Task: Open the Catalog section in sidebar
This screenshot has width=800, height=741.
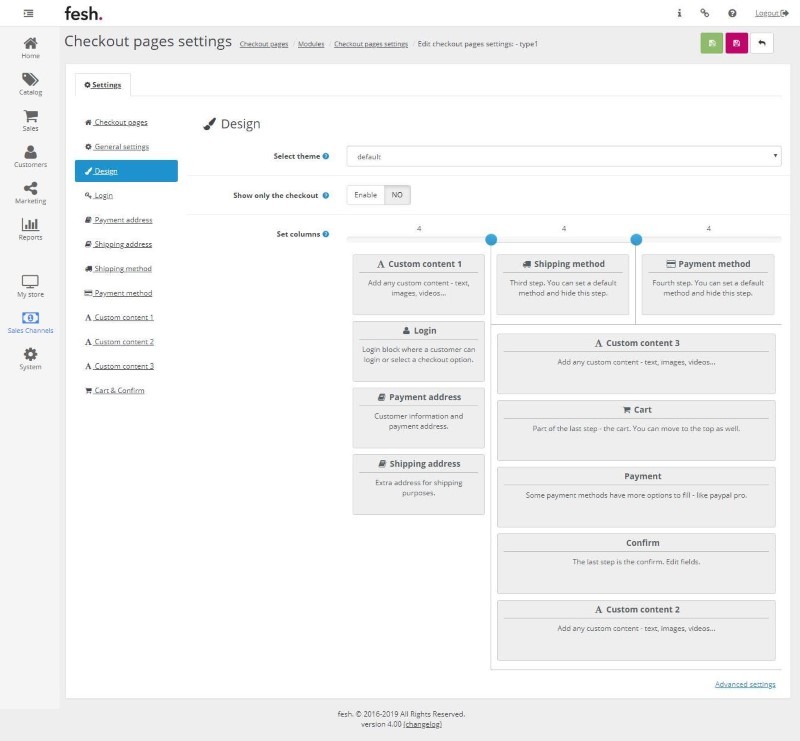Action: tap(30, 84)
